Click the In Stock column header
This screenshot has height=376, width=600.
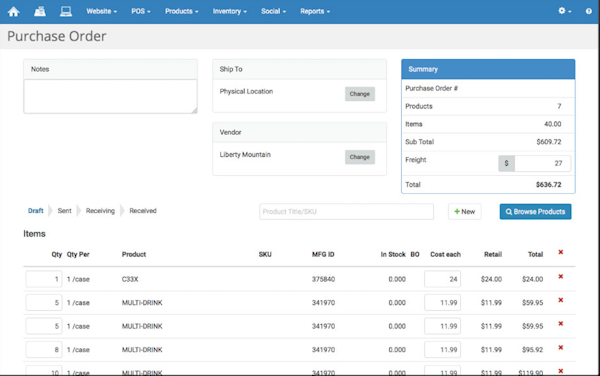pos(393,254)
